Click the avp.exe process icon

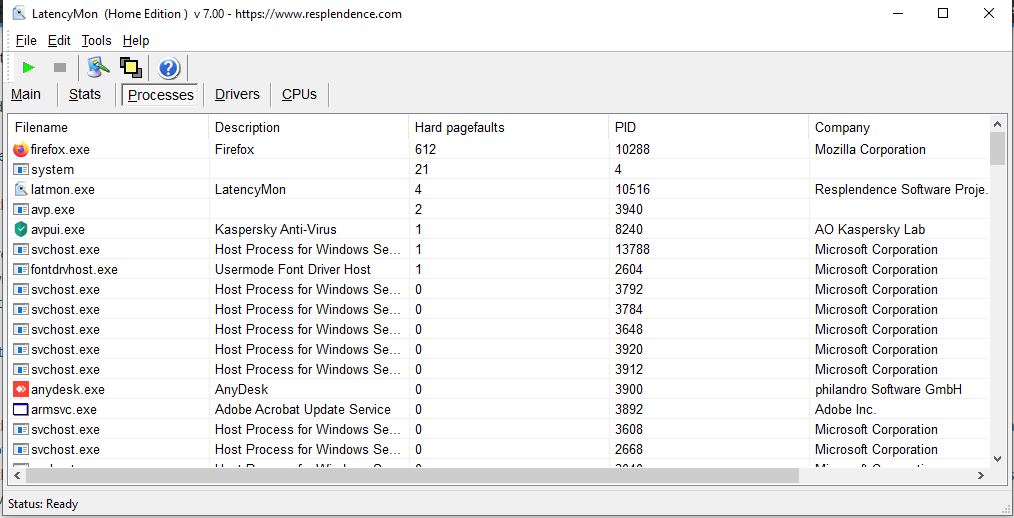coord(21,210)
